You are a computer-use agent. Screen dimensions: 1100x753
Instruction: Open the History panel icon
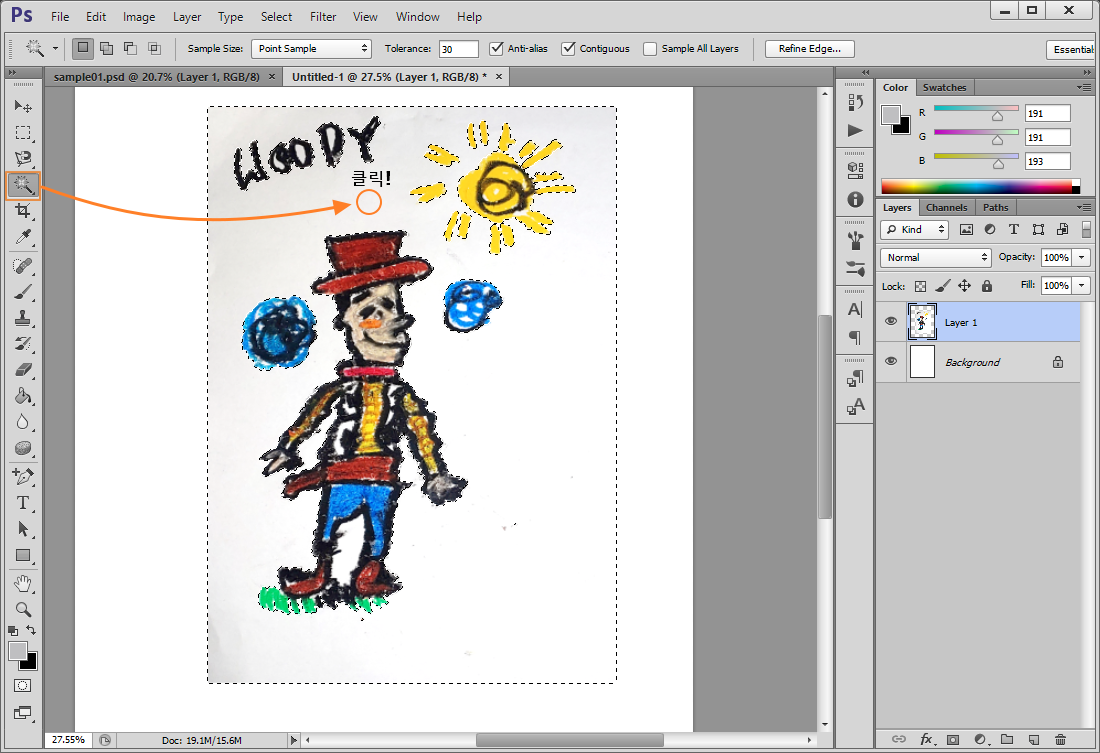pyautogui.click(x=855, y=102)
